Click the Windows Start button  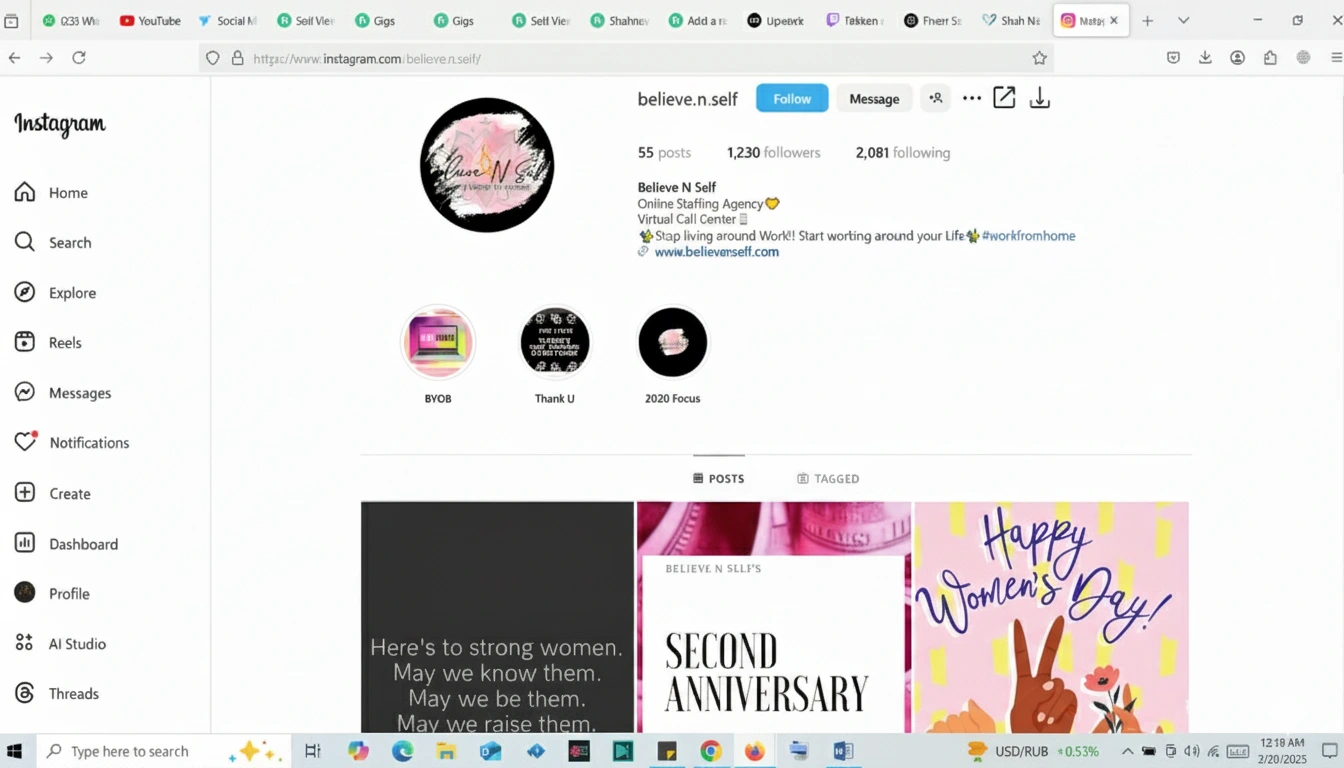tap(15, 751)
